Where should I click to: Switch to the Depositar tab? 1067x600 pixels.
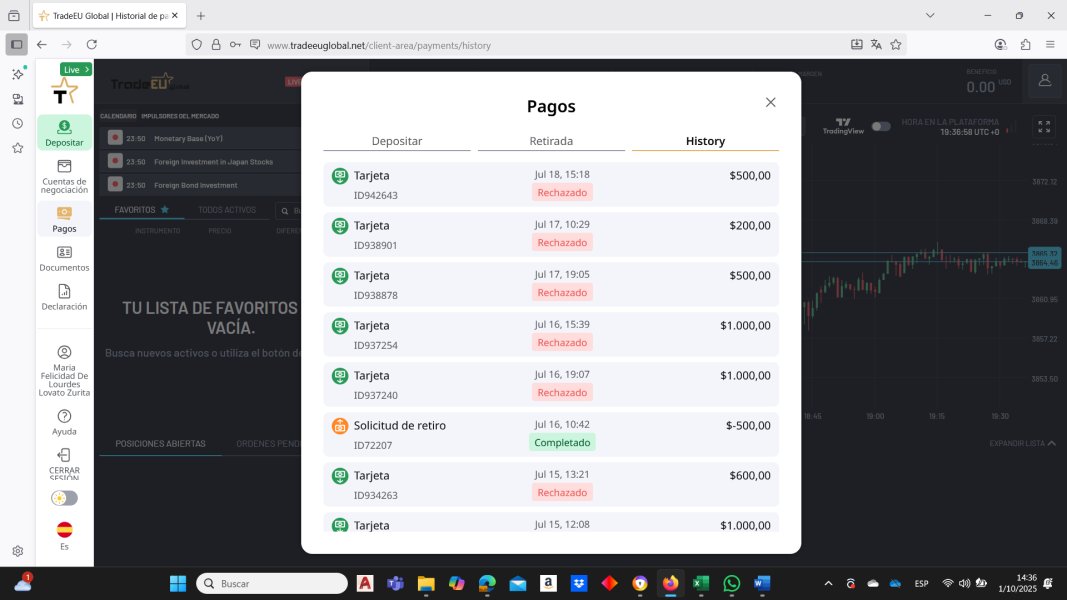pyautogui.click(x=397, y=141)
